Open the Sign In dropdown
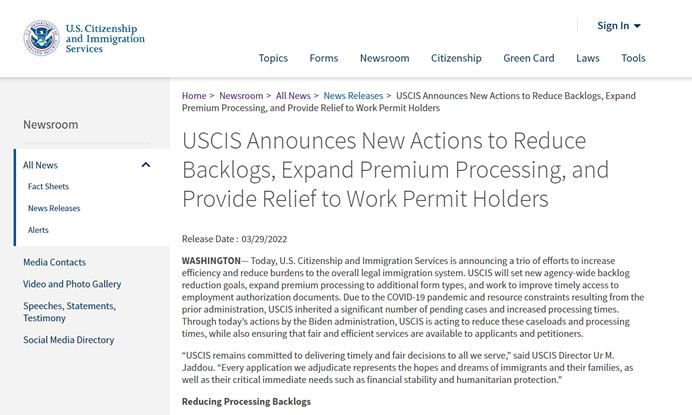Image resolution: width=692 pixels, height=415 pixels. point(619,26)
